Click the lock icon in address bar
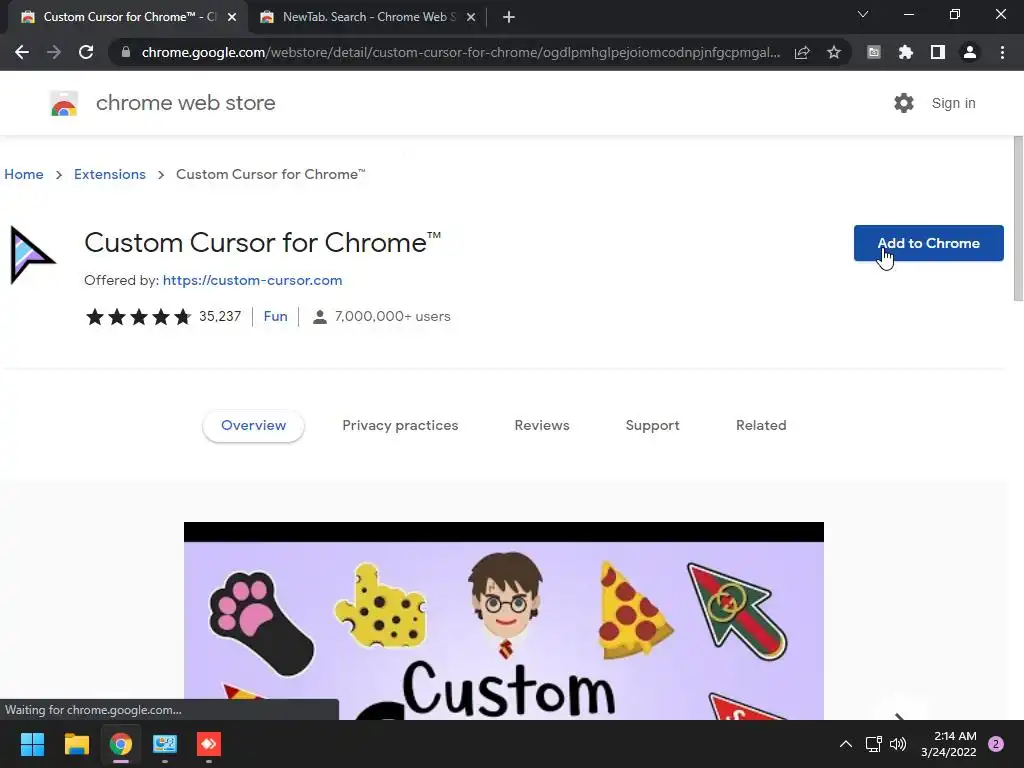This screenshot has height=768, width=1024. click(126, 52)
